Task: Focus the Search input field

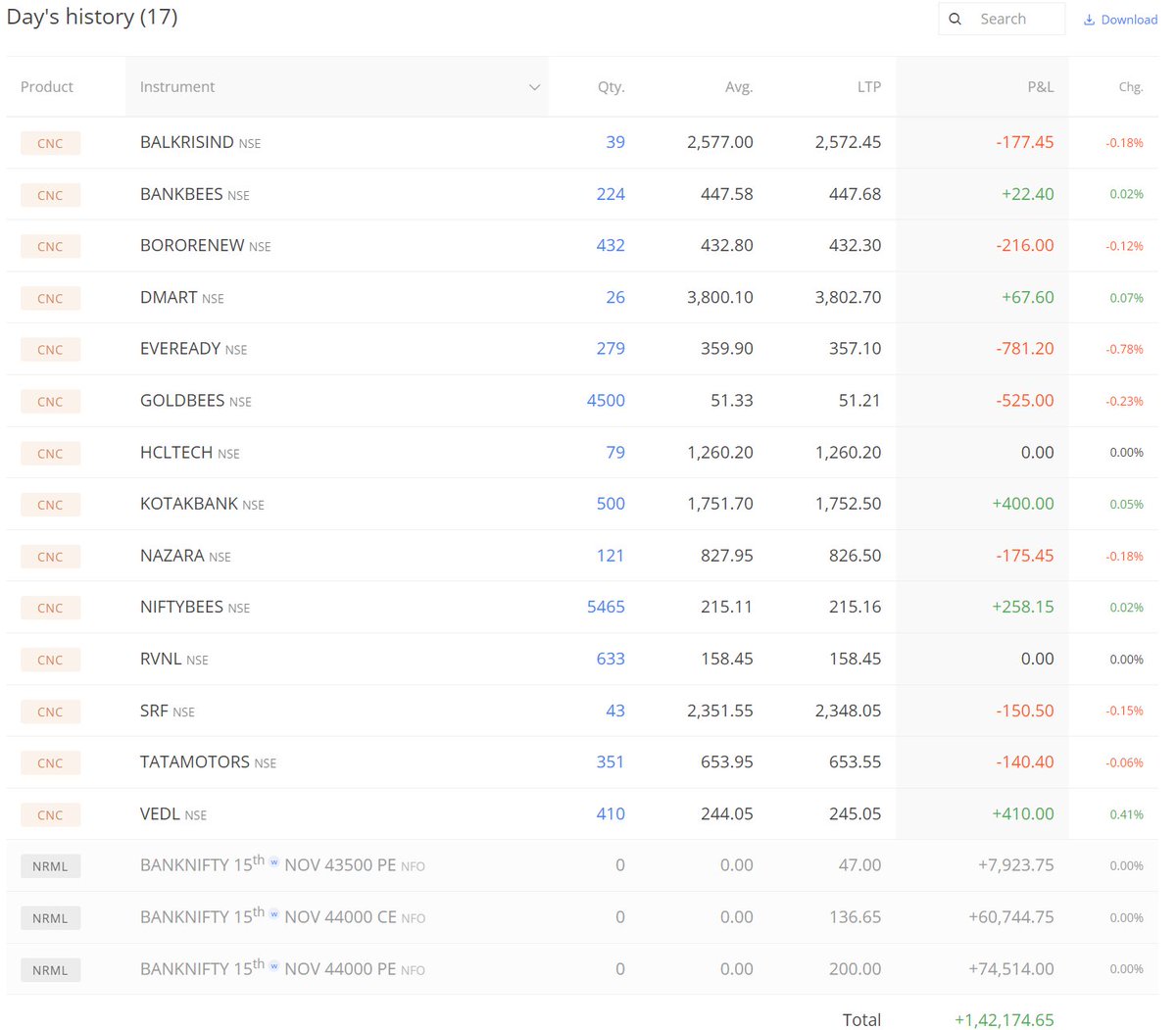Action: pyautogui.click(x=1002, y=19)
